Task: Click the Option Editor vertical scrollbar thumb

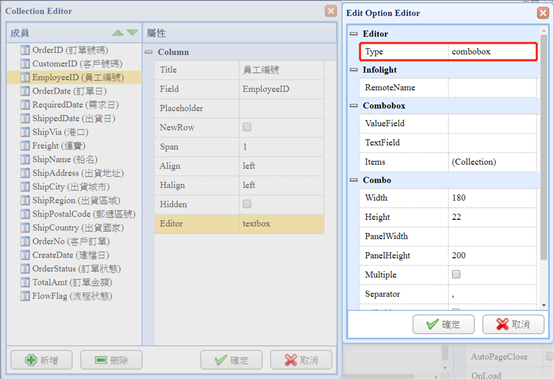Action: pos(543,147)
